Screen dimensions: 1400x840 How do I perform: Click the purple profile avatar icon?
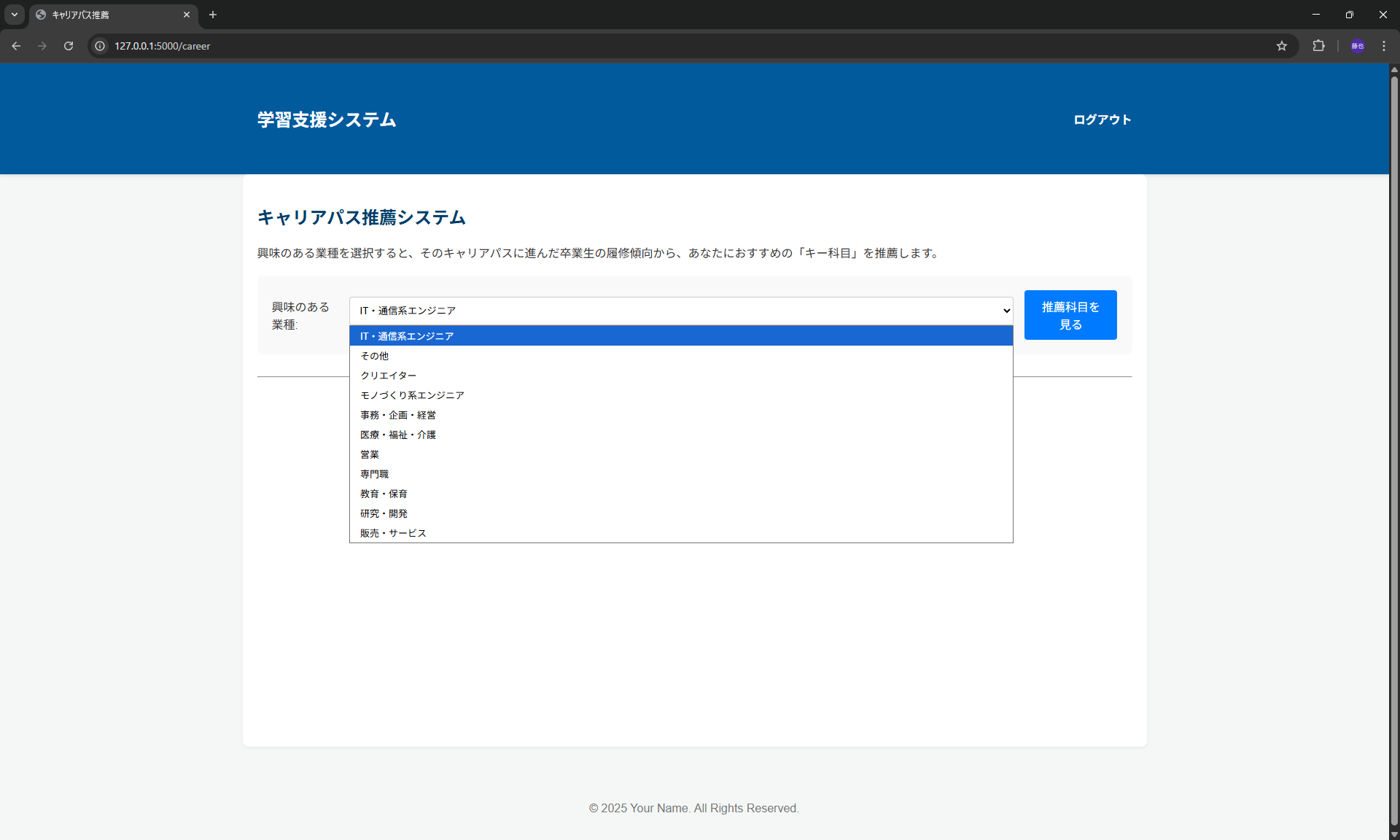coord(1357,46)
